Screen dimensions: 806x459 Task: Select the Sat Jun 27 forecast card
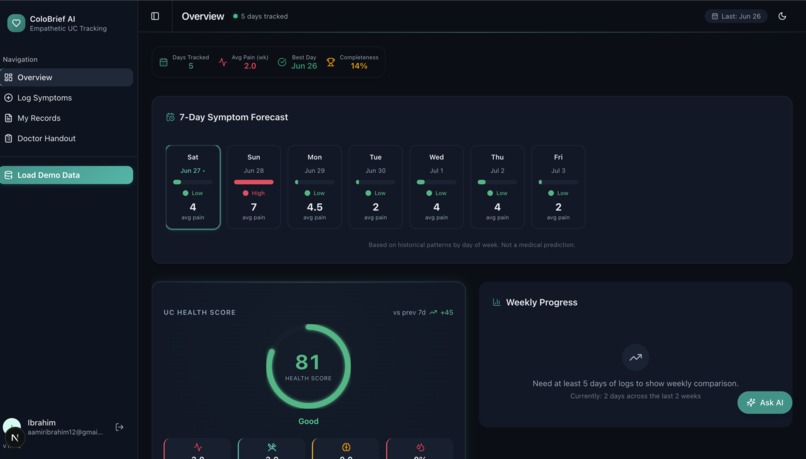tap(193, 187)
